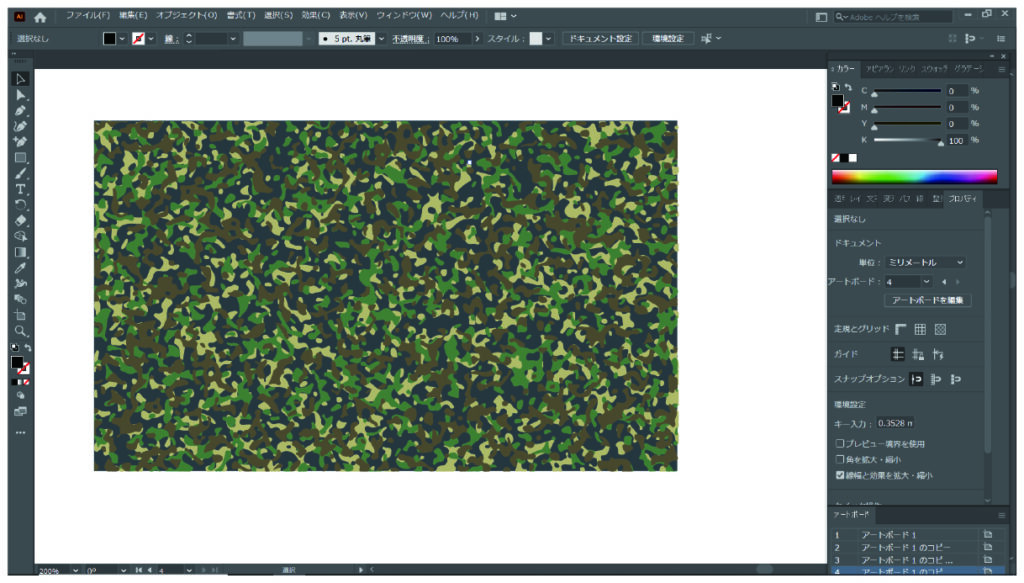Activate the Zoom magnifier tool

pyautogui.click(x=20, y=331)
